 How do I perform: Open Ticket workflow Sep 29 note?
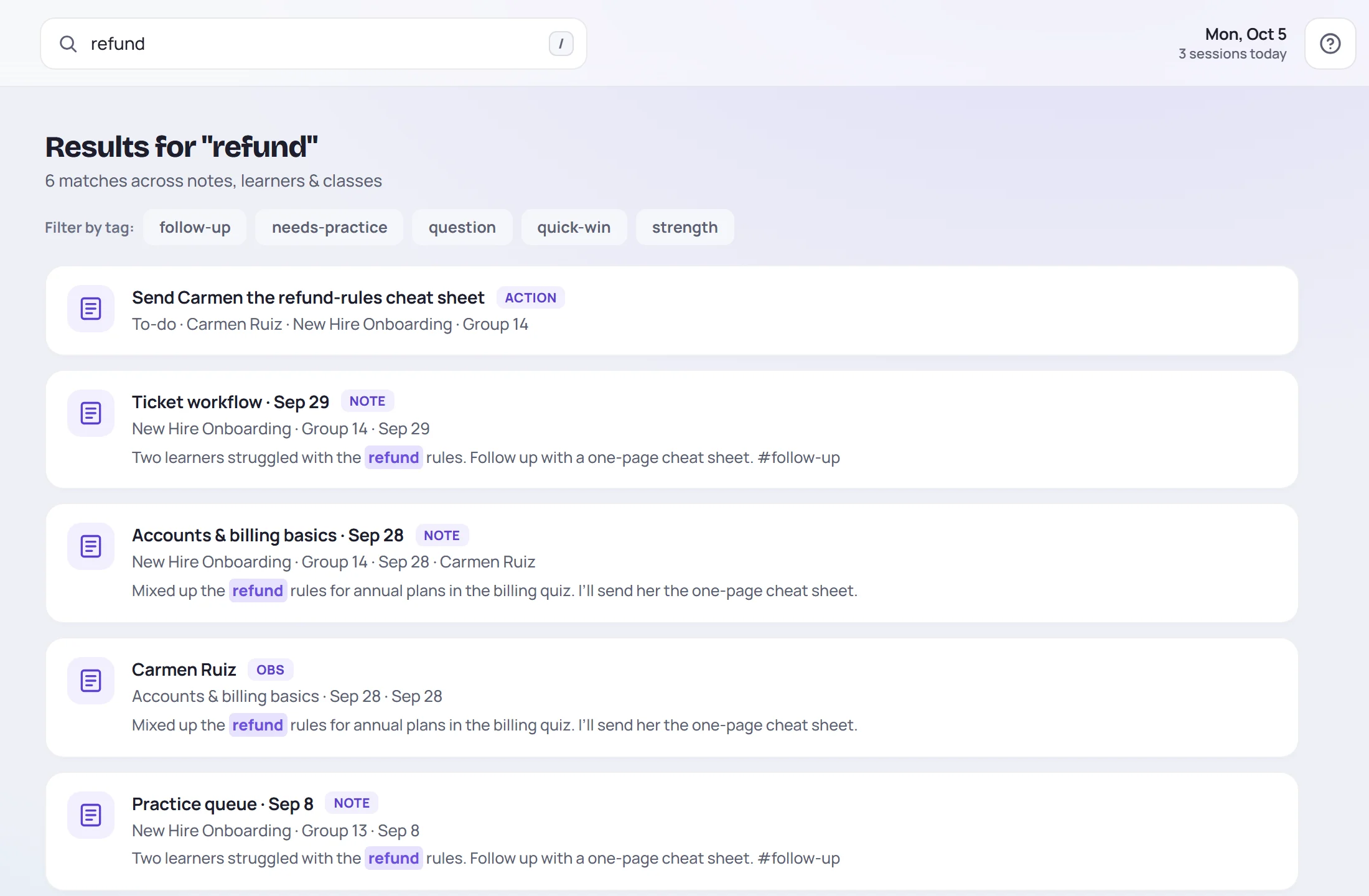672,429
